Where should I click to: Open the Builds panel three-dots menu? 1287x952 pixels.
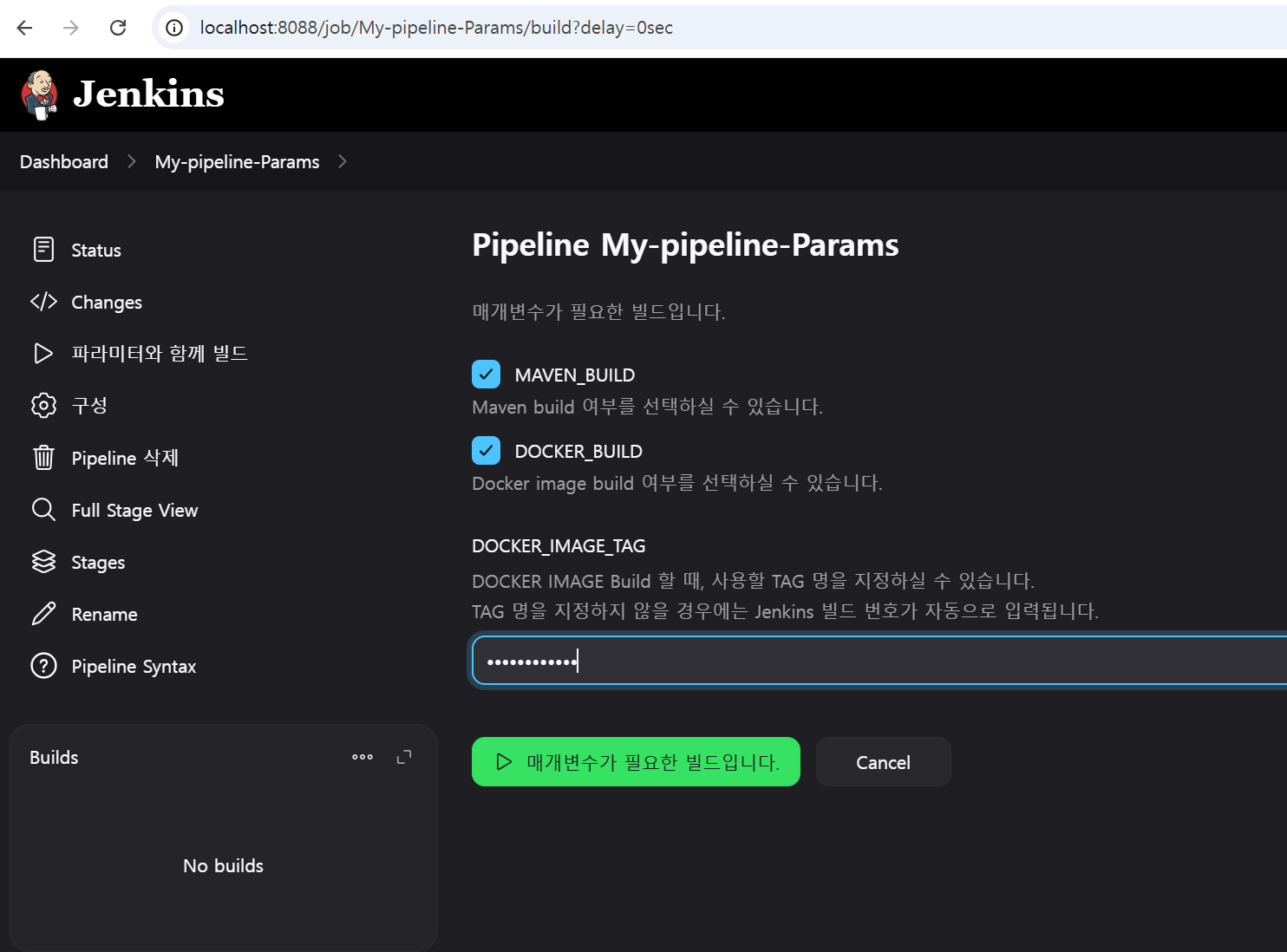click(x=363, y=757)
